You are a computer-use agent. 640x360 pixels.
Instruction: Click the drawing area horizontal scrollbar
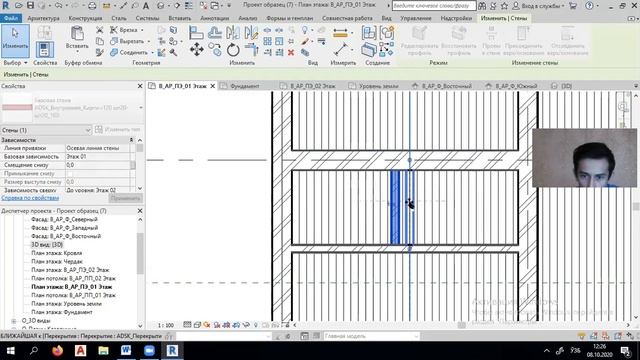pos(461,325)
